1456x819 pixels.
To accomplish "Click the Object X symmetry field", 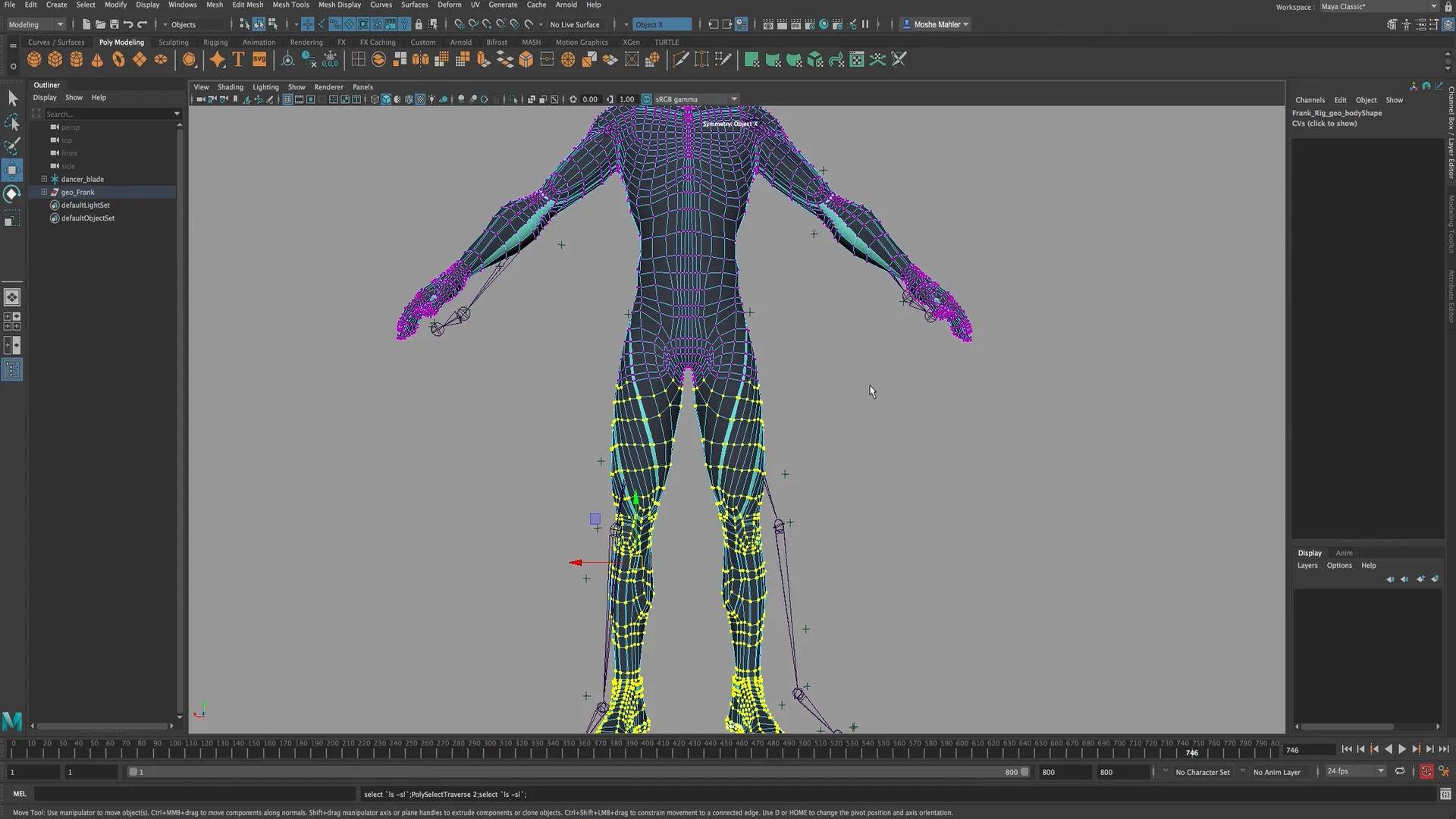I will [662, 24].
